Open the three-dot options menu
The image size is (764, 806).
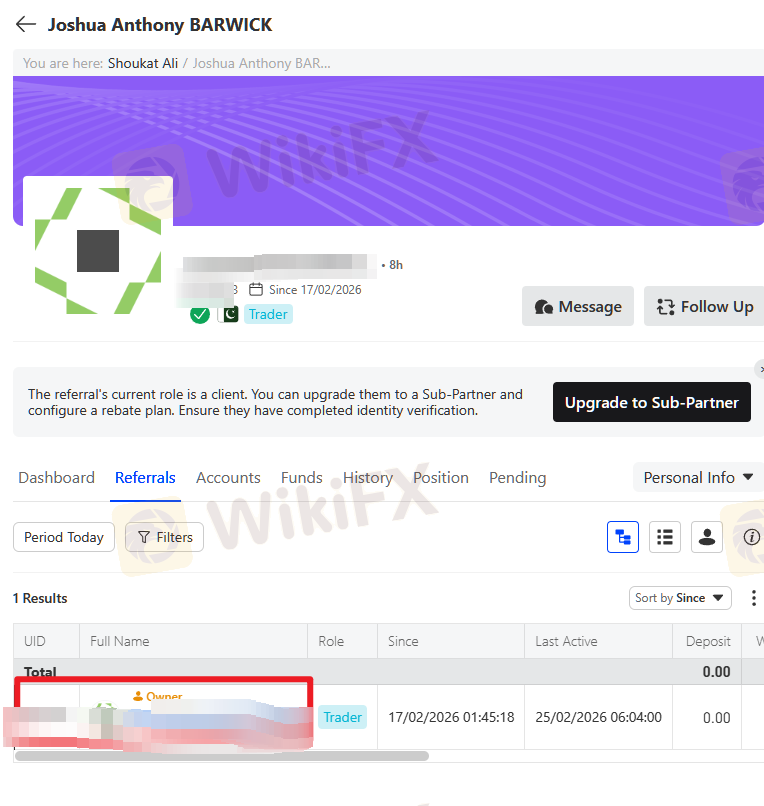754,598
